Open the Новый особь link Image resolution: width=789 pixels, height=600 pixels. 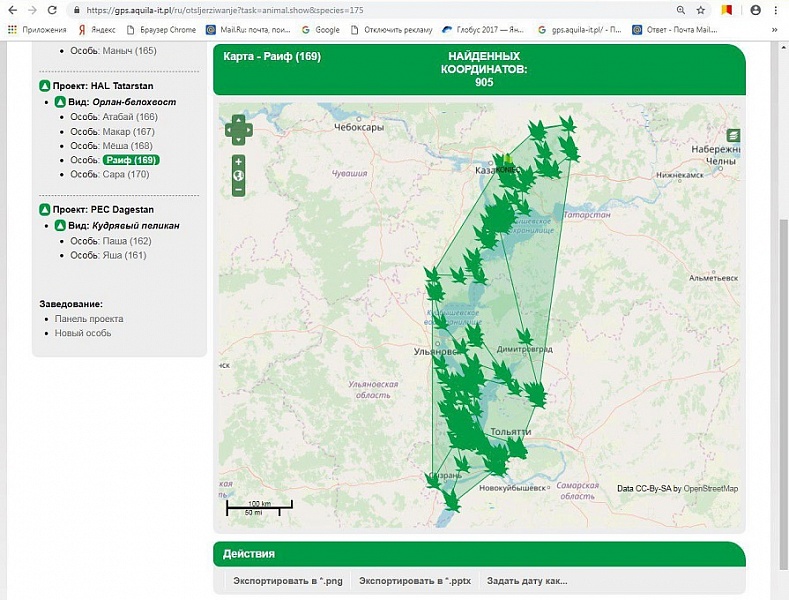[83, 333]
